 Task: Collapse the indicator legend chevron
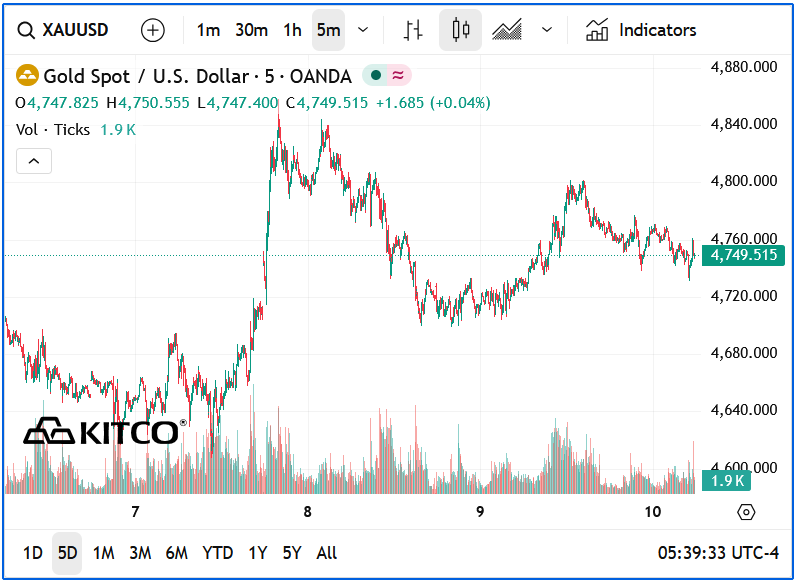tap(34, 161)
